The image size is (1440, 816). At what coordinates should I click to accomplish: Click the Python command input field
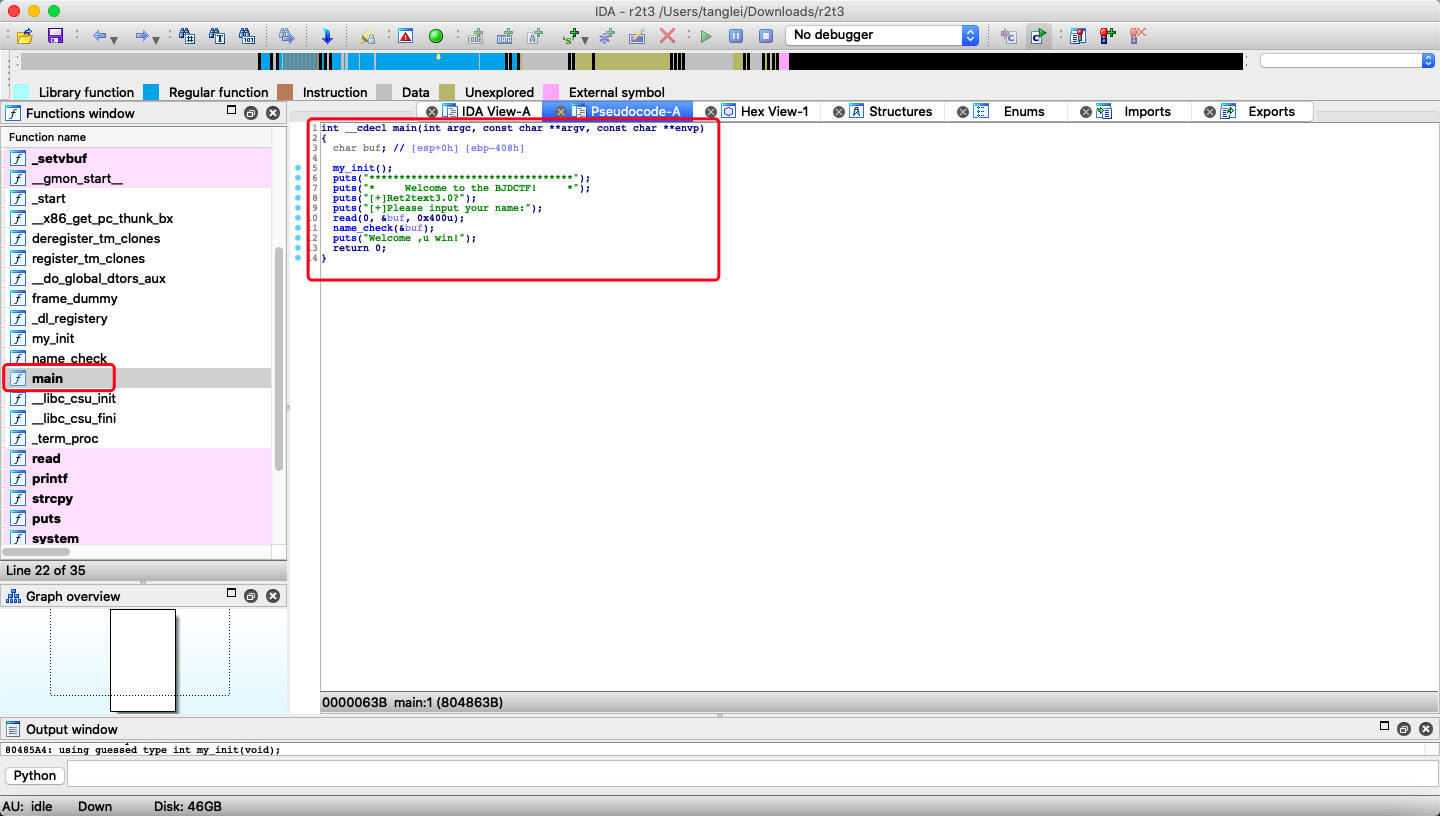point(751,775)
